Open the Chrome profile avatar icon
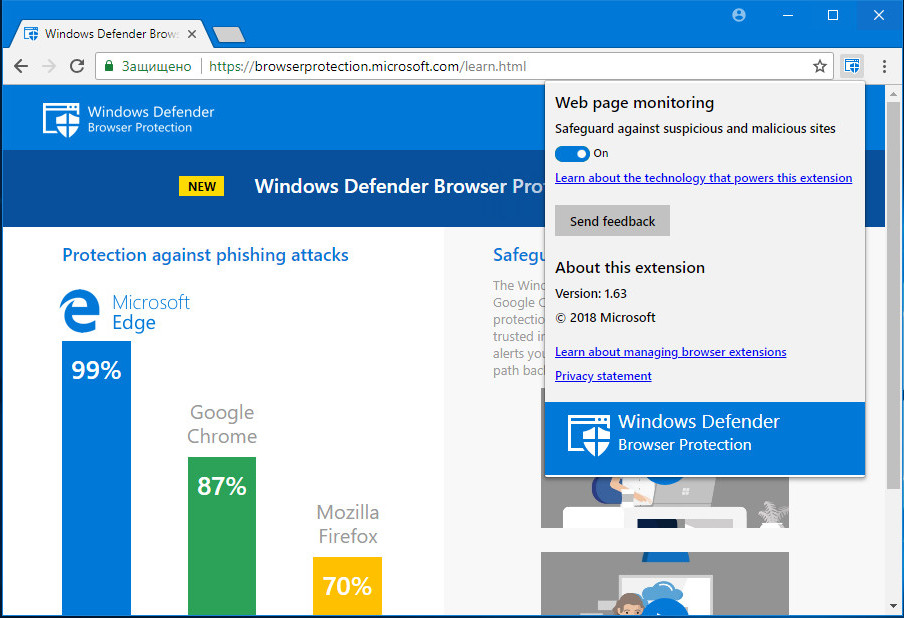The height and width of the screenshot is (618, 904). click(x=739, y=15)
